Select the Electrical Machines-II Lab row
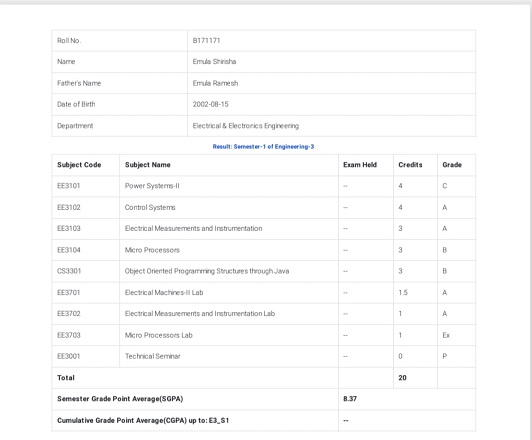Viewport: 532px width, 440px height. point(264,292)
